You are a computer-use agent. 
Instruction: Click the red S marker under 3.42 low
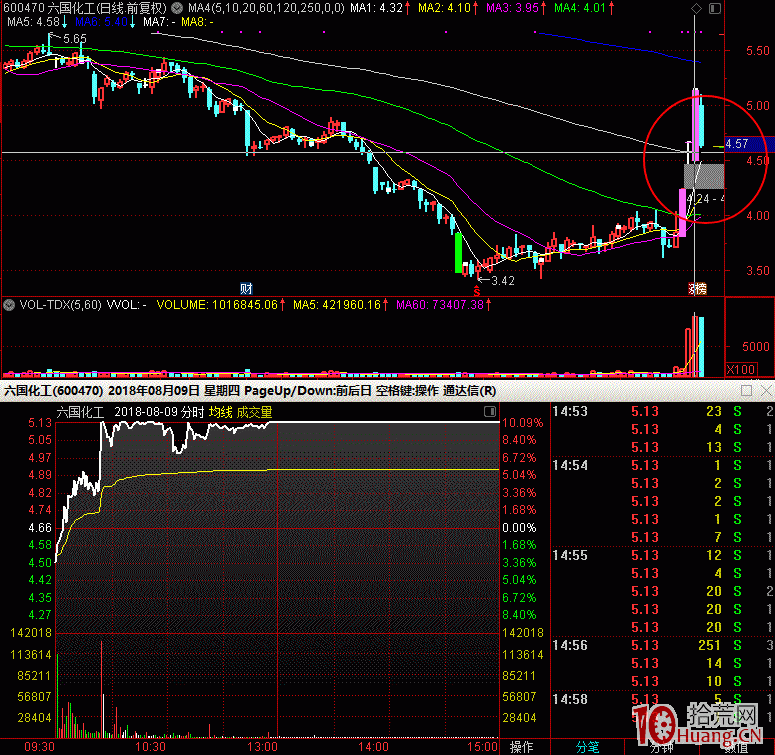[476, 291]
